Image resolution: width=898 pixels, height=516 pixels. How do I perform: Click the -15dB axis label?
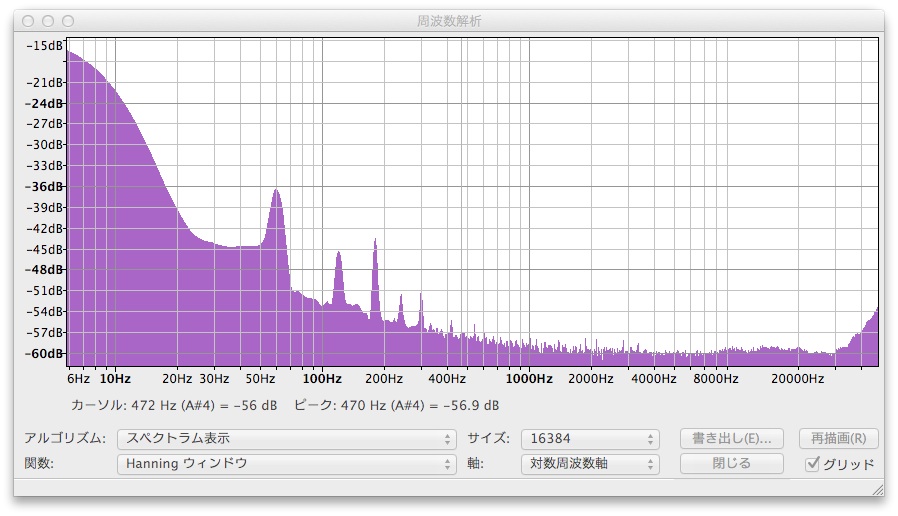(x=45, y=46)
